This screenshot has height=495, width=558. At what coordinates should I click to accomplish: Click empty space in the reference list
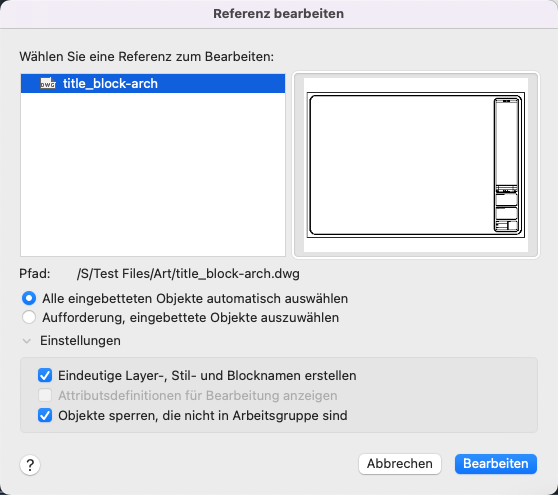pos(153,174)
